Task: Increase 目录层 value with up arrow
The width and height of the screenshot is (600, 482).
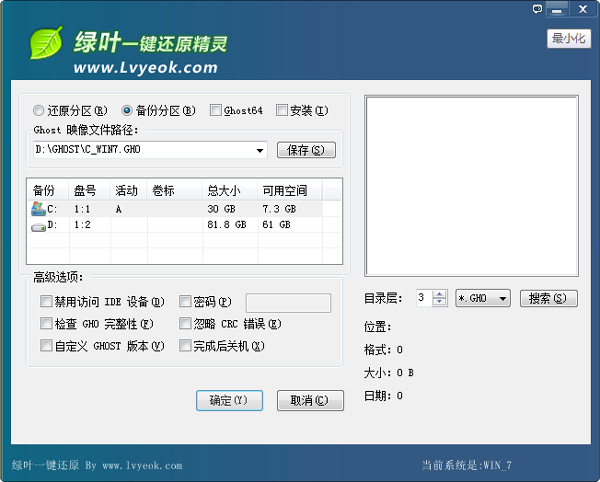Action: coord(439,295)
